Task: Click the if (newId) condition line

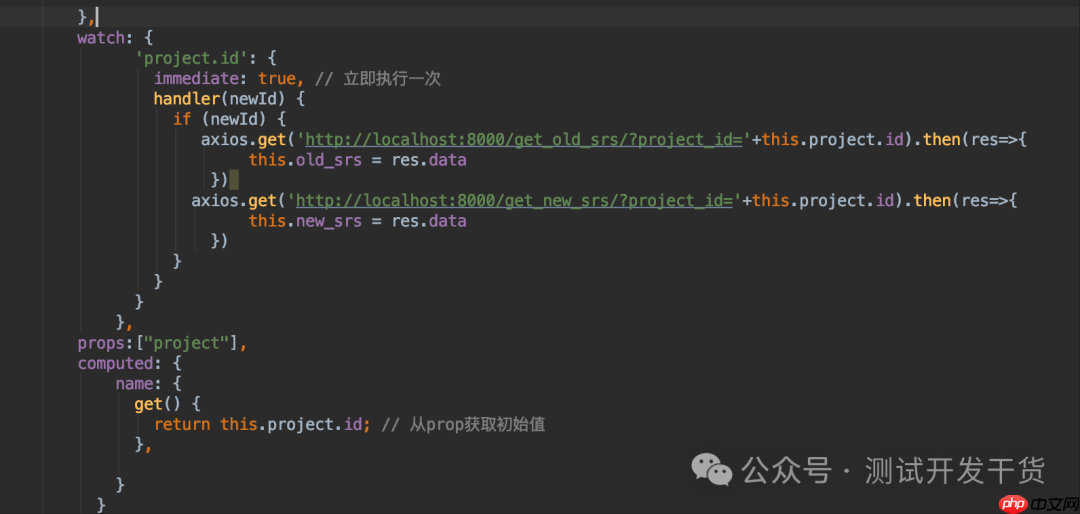Action: click(229, 119)
